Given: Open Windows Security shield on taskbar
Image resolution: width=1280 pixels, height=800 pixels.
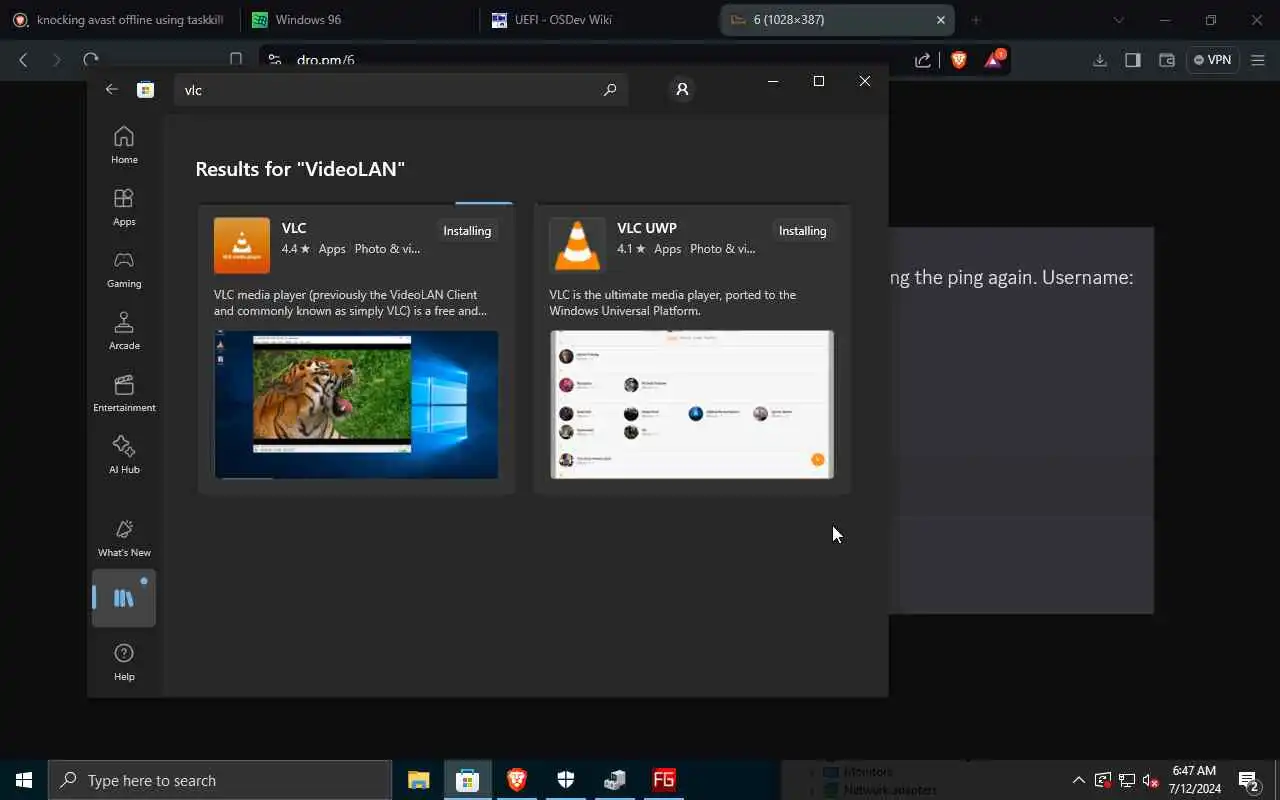Looking at the screenshot, I should pos(565,780).
